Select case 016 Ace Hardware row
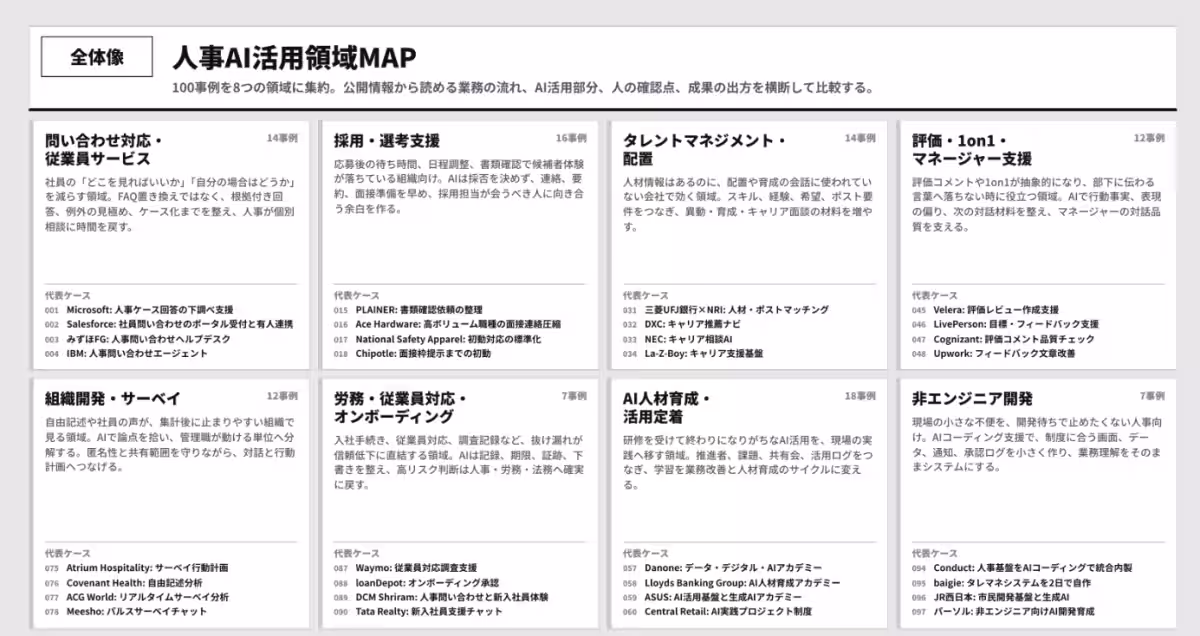1200x636 pixels. [447, 324]
